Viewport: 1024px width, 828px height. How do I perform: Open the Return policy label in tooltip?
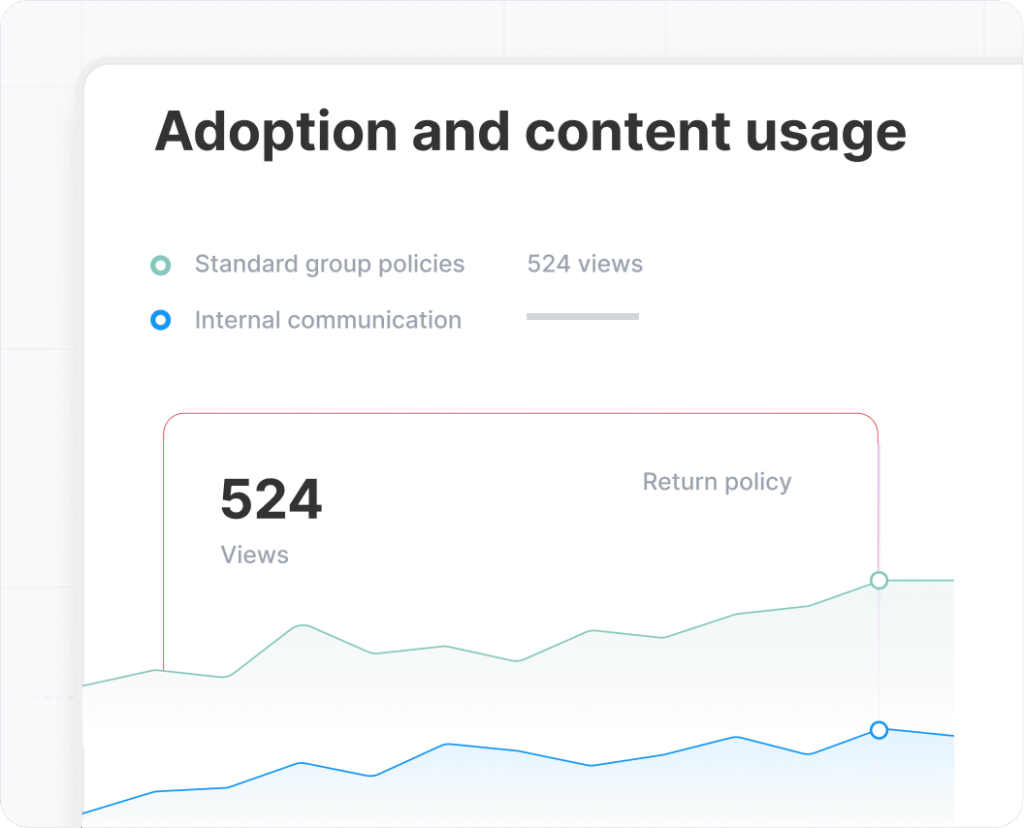pyautogui.click(x=716, y=482)
